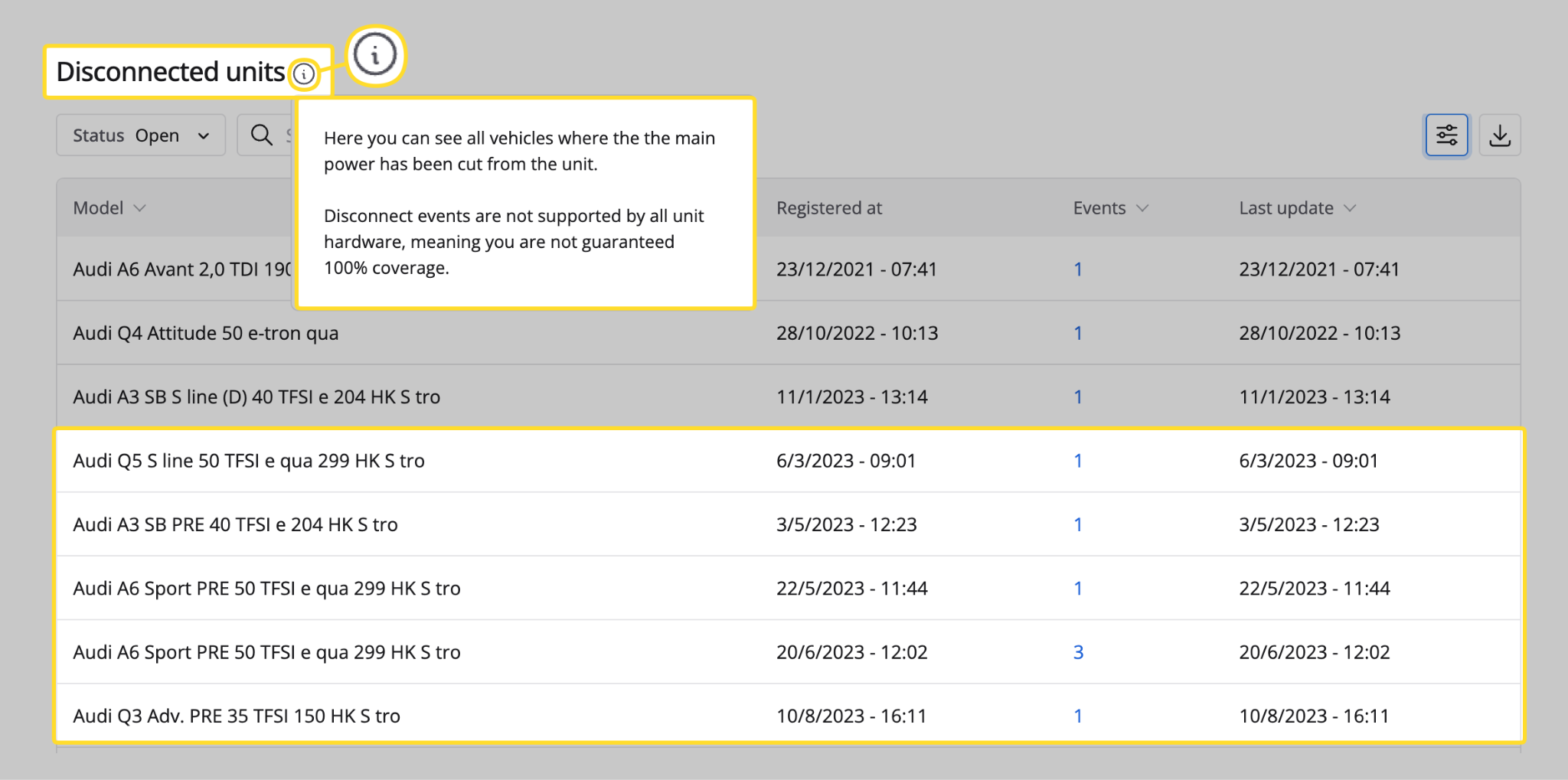Screen dimensions: 1568x780
Task: Select Audi A3 SB PRE 40 TFSI row
Action: click(x=789, y=524)
